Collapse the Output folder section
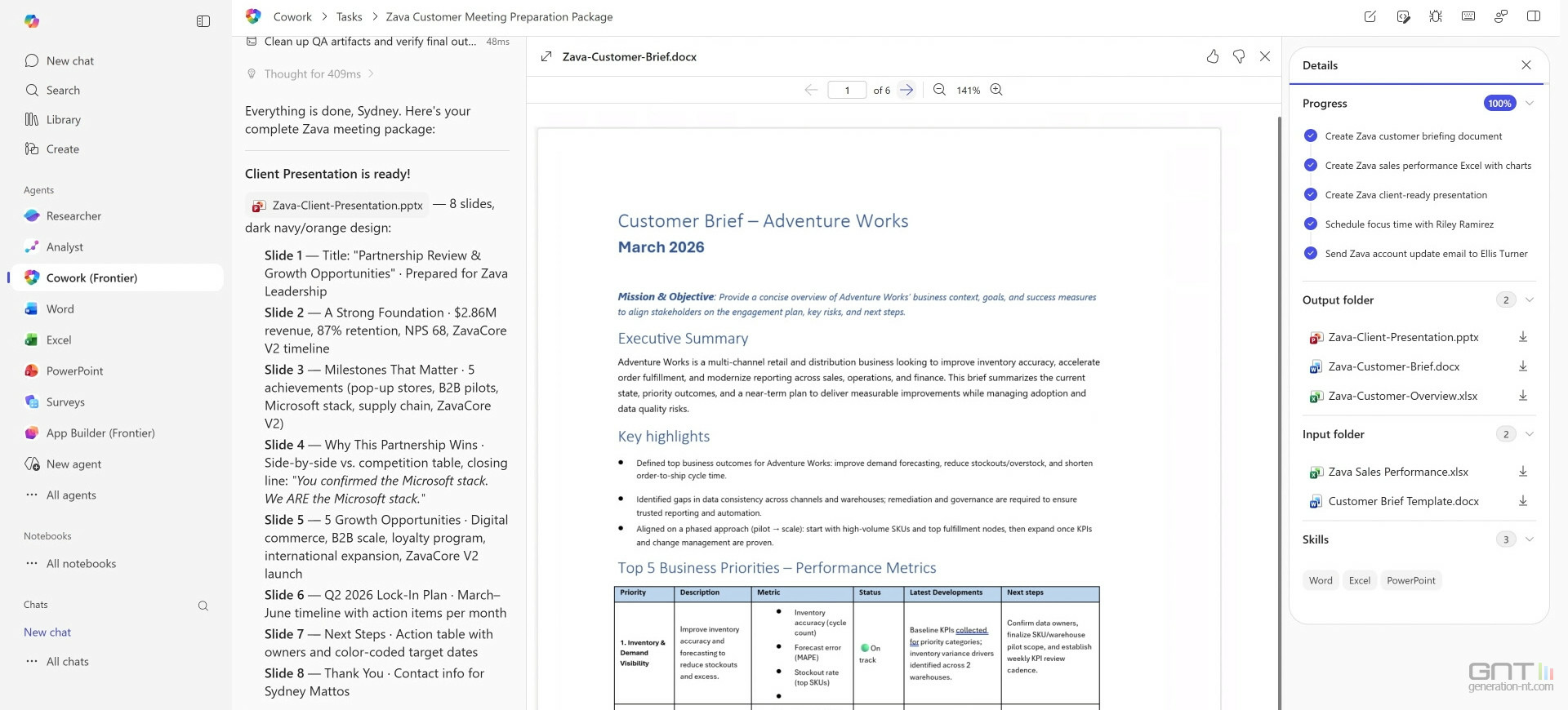Image resolution: width=1568 pixels, height=710 pixels. click(1530, 300)
